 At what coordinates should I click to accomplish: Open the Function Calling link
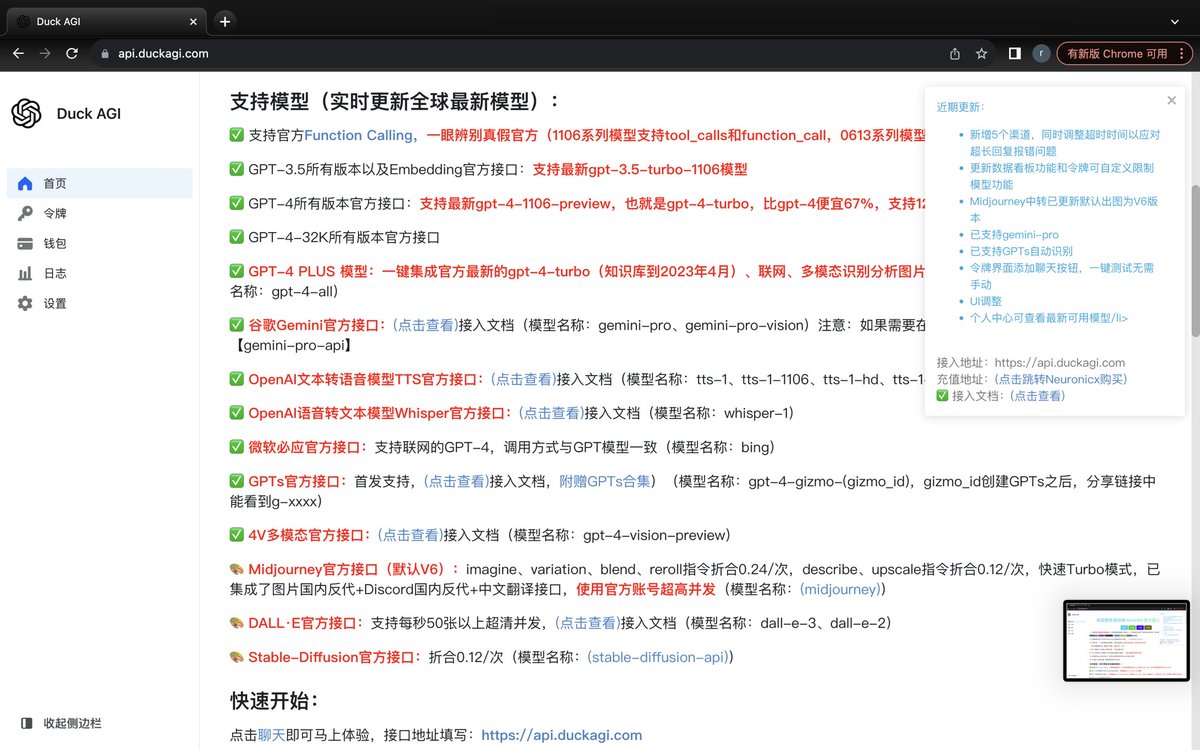coord(358,135)
